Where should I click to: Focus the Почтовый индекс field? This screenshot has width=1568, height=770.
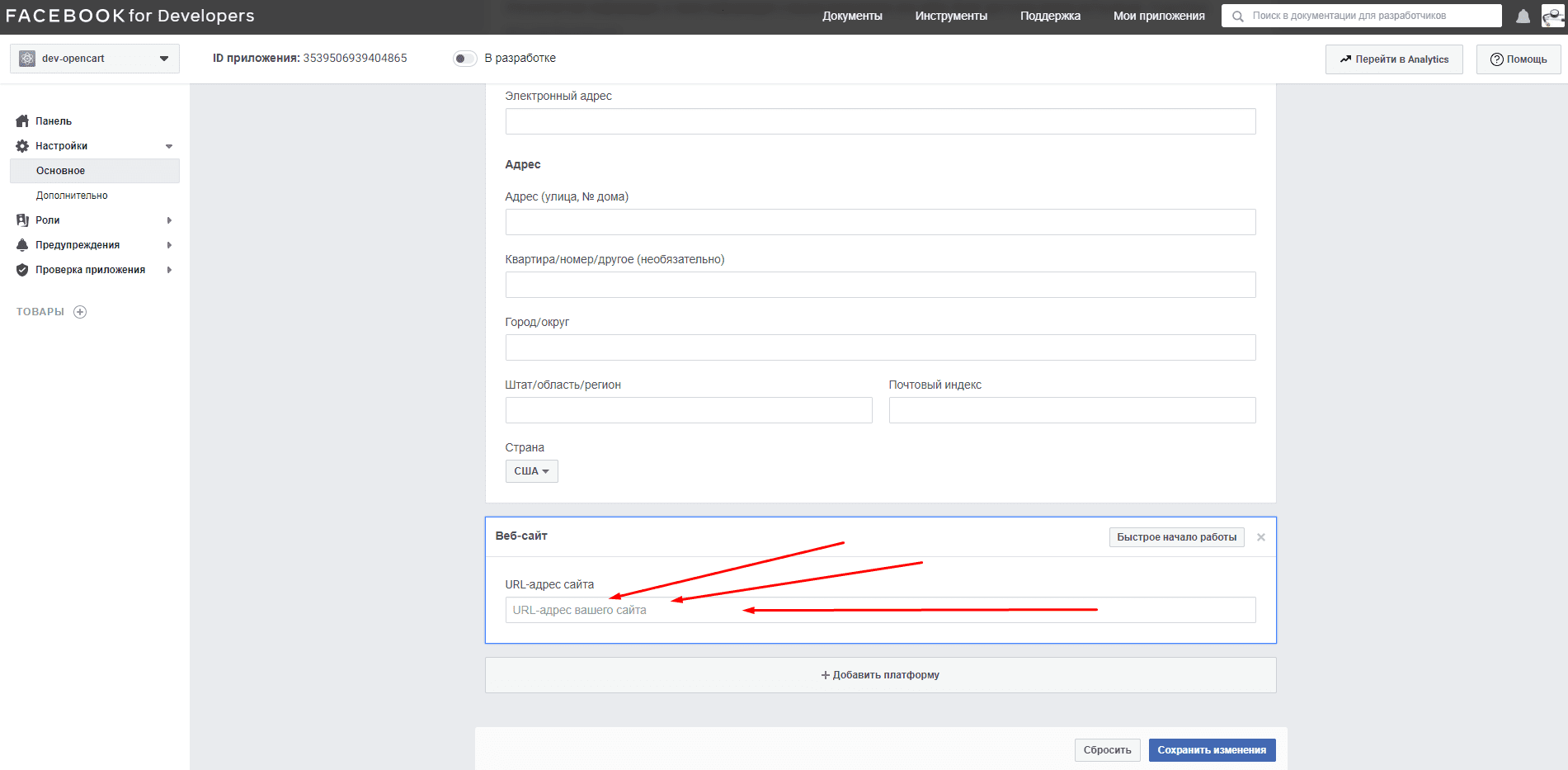tap(1072, 410)
